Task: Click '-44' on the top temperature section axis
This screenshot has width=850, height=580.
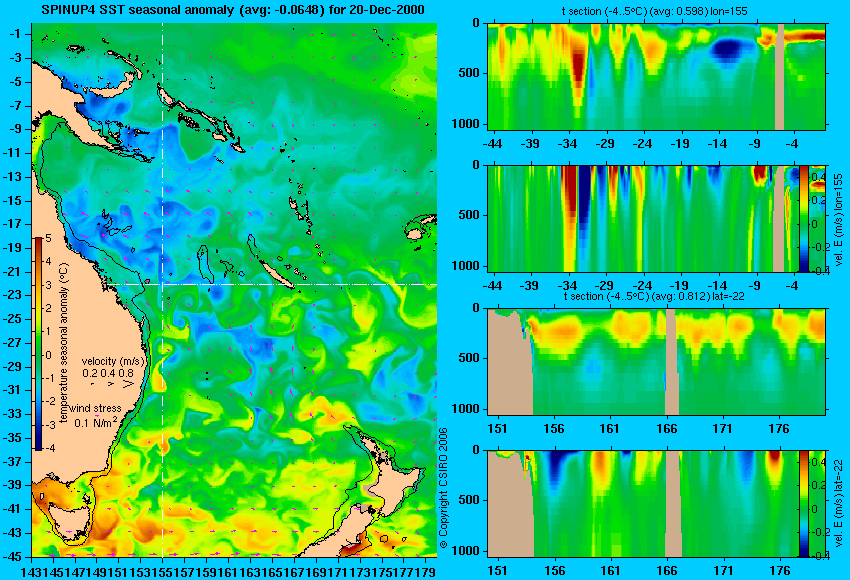Action: click(492, 144)
